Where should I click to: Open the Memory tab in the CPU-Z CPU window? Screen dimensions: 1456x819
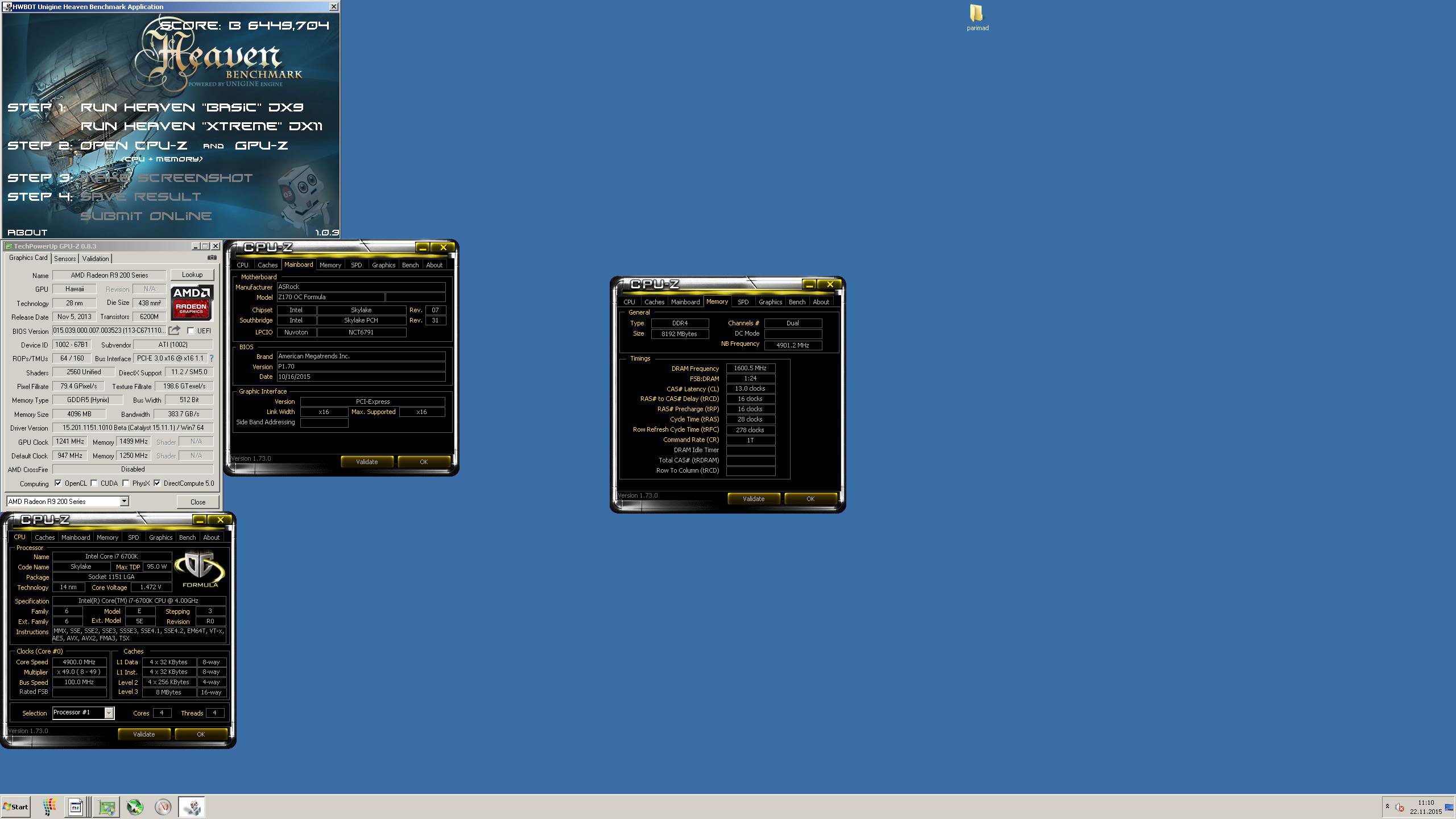pos(107,537)
